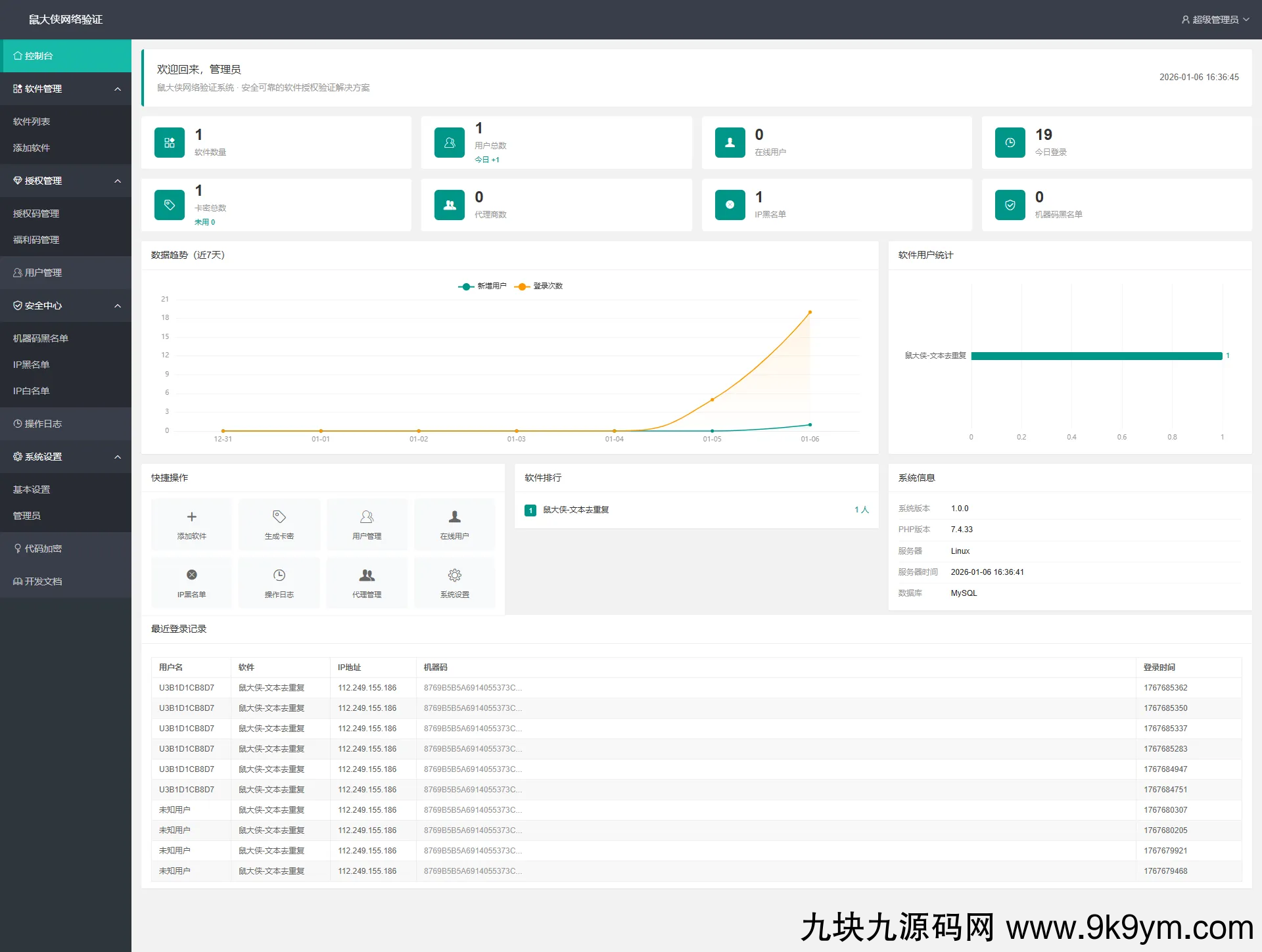
Task: Click the green 鼠大侠-文本去重复 statistics bar
Action: point(1096,356)
